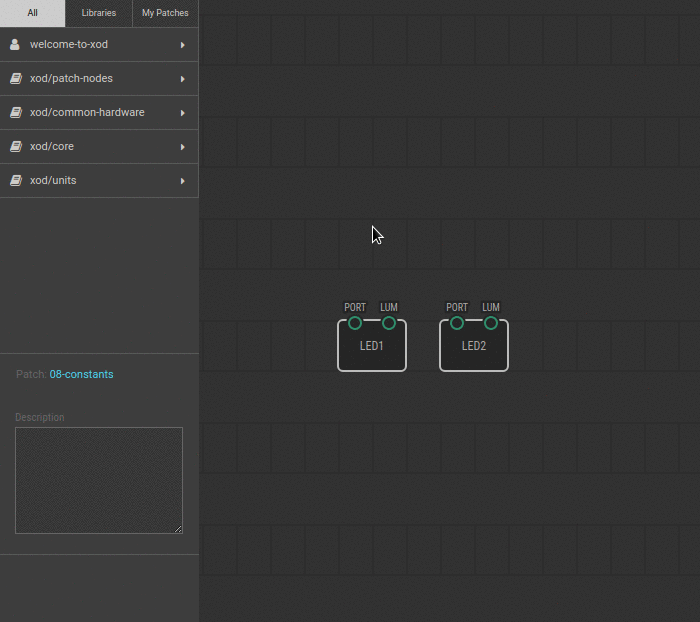700x622 pixels.
Task: Select the welcome-to-xod project row
Action: click(x=99, y=45)
